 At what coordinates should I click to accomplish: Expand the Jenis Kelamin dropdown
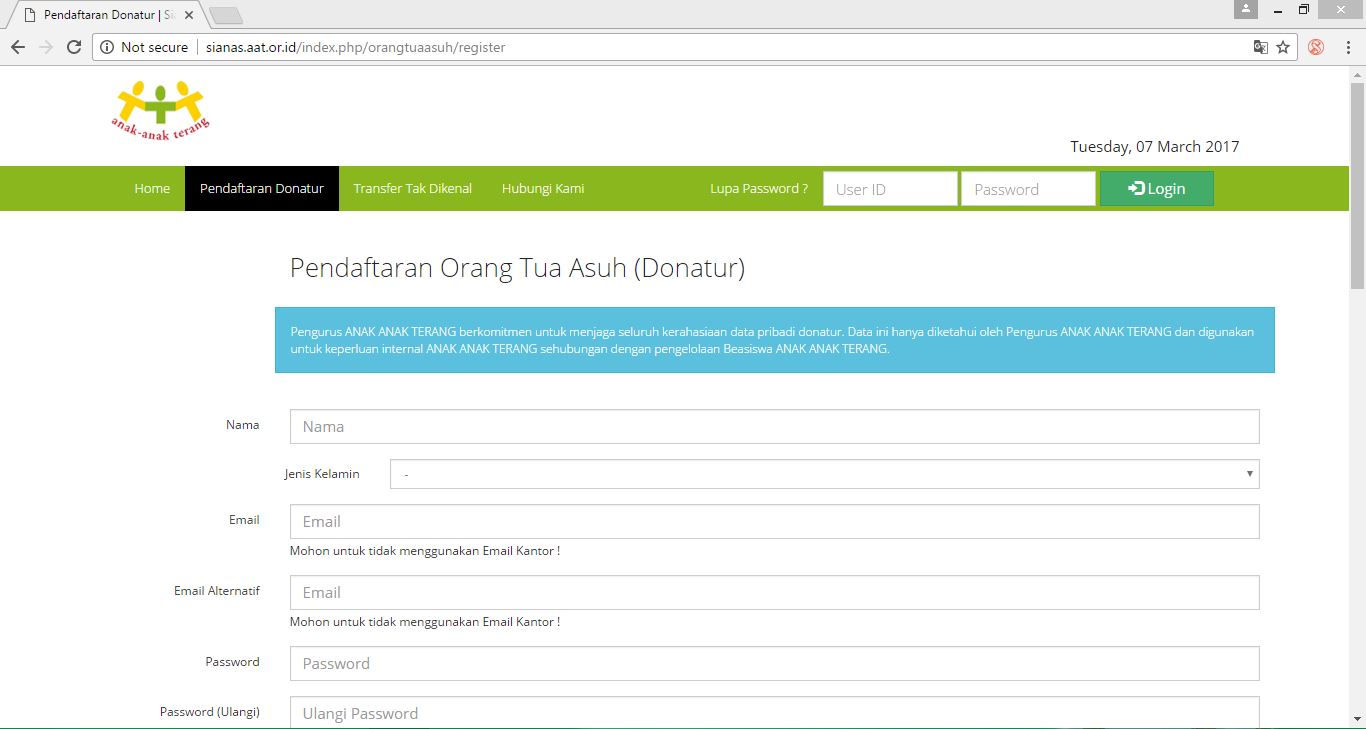tap(825, 474)
